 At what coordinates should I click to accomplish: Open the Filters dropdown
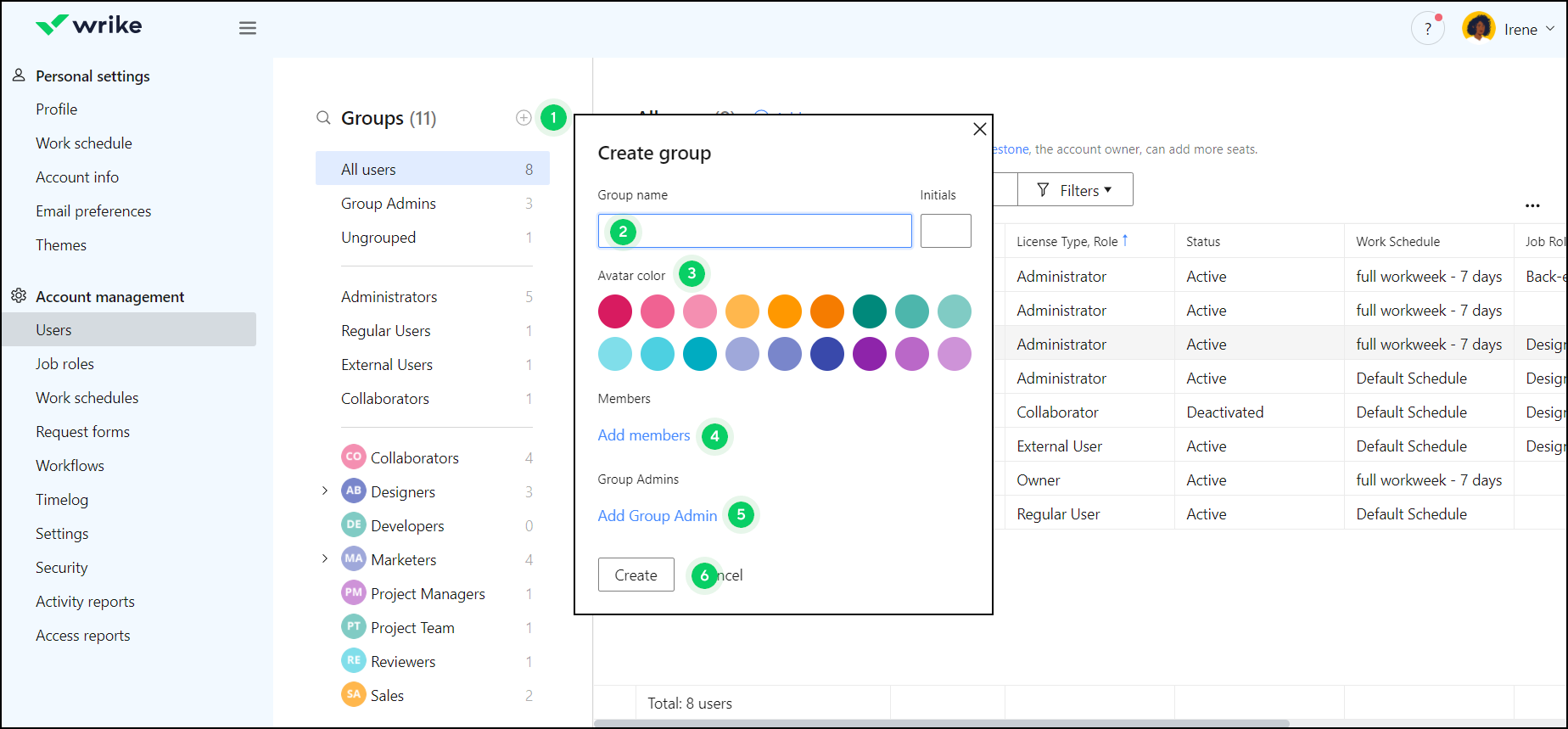pos(1074,190)
